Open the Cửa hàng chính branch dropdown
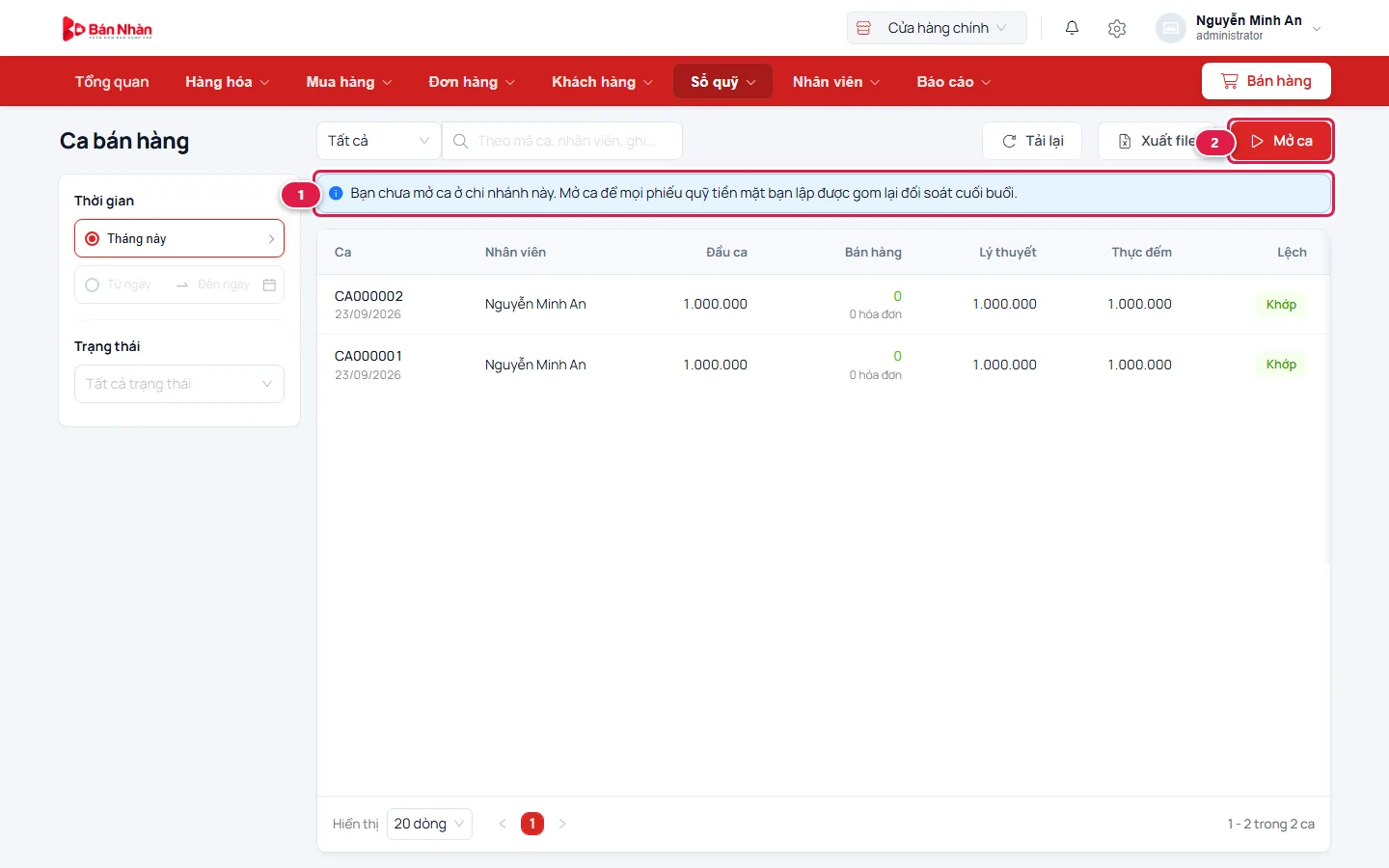Image resolution: width=1389 pixels, height=868 pixels. point(937,28)
